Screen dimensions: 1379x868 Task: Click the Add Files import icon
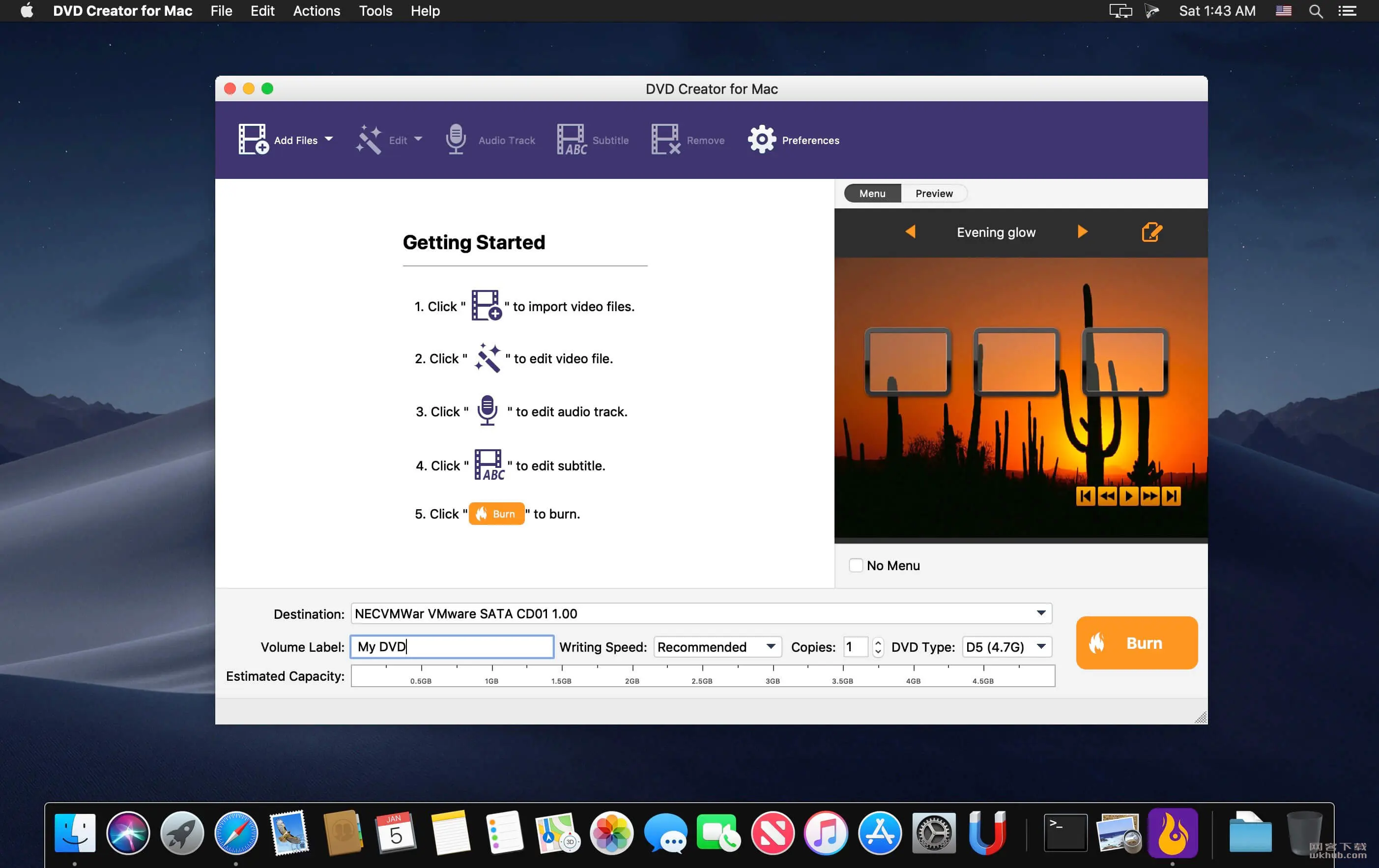[x=253, y=139]
